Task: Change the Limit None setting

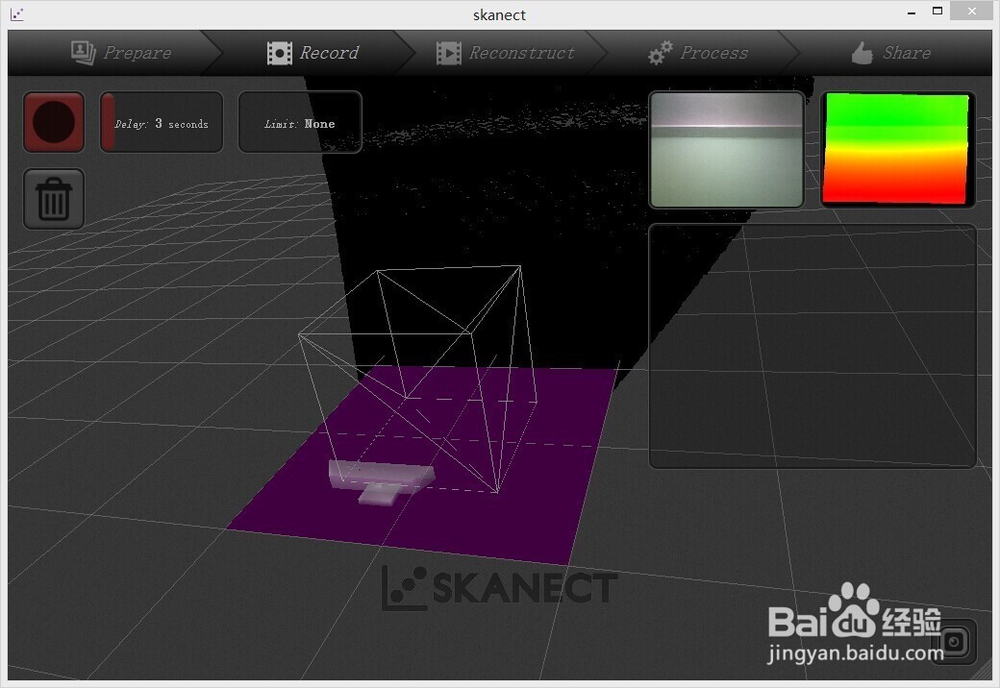Action: click(x=300, y=122)
